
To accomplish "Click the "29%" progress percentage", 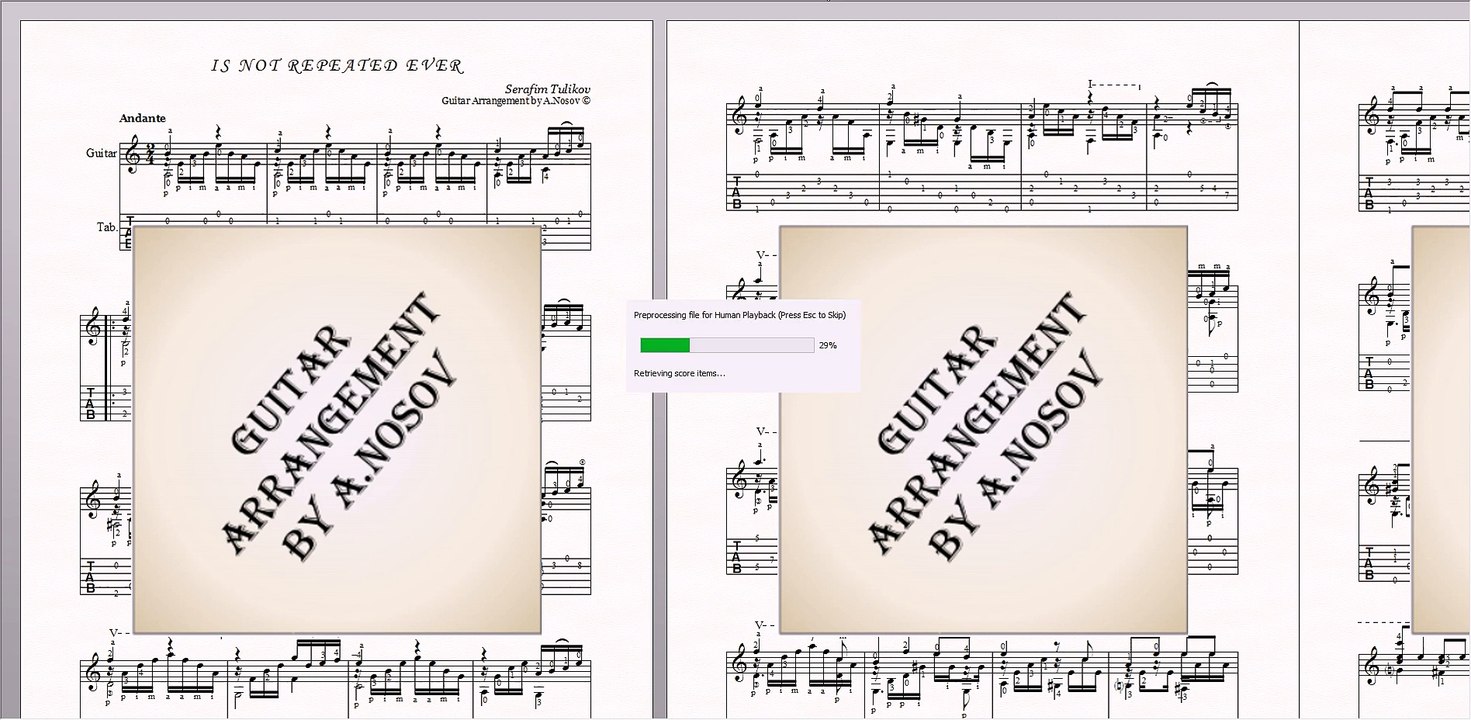I will pos(828,345).
